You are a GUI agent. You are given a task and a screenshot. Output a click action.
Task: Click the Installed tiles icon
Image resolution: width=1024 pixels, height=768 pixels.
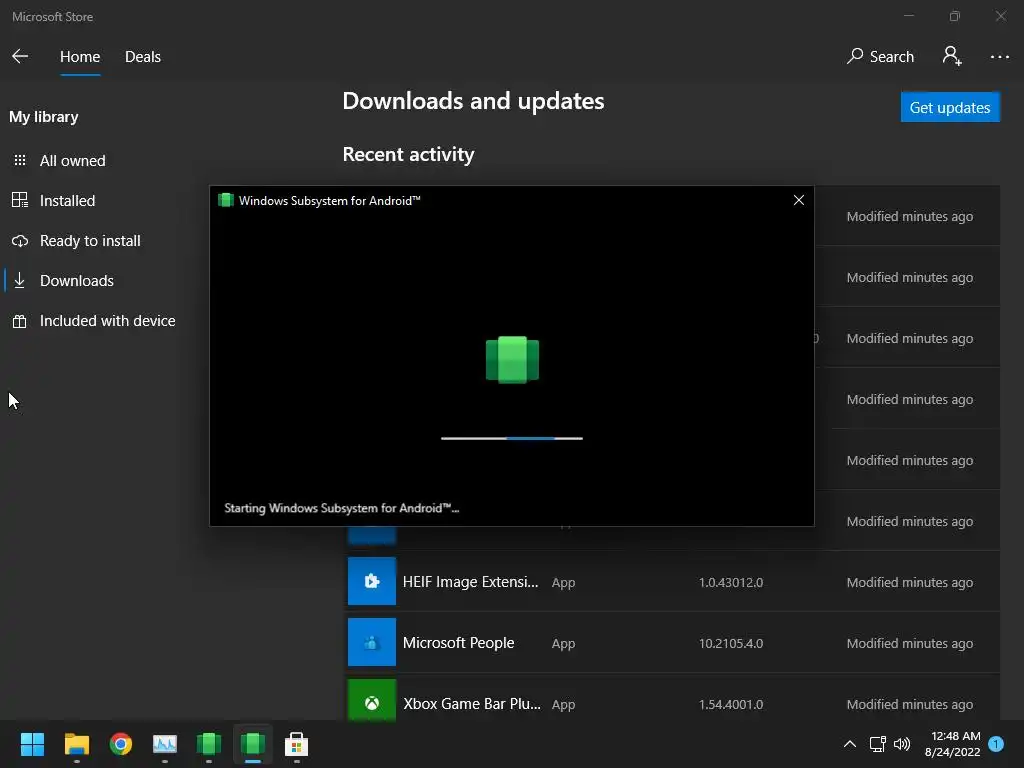point(20,200)
